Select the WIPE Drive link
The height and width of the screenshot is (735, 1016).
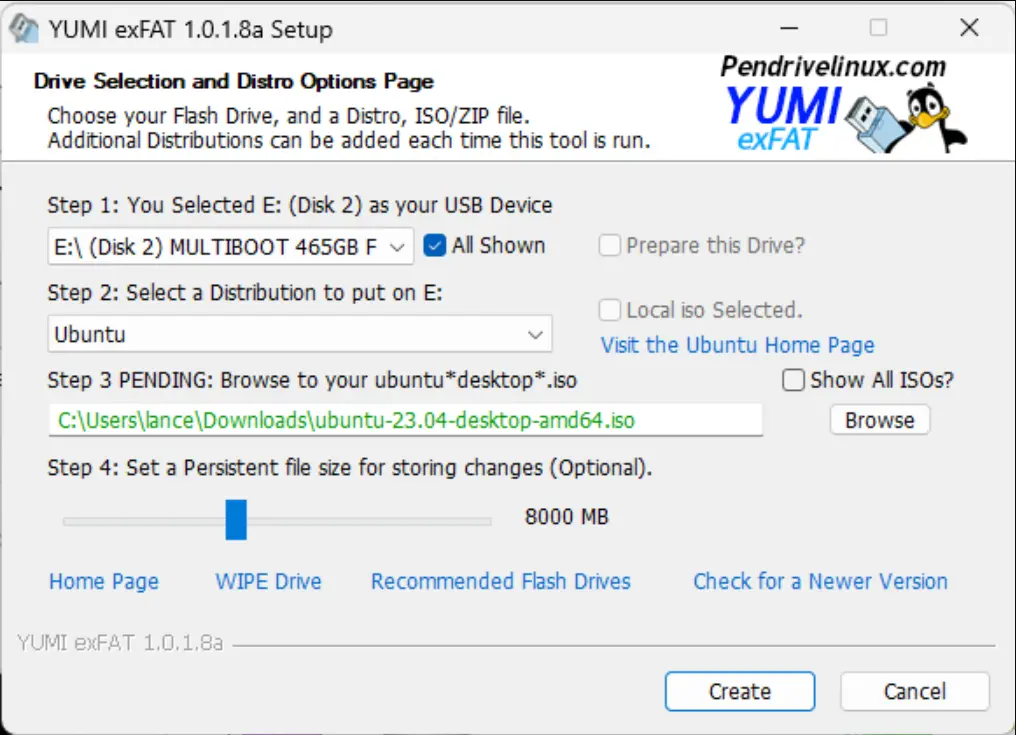pos(268,582)
